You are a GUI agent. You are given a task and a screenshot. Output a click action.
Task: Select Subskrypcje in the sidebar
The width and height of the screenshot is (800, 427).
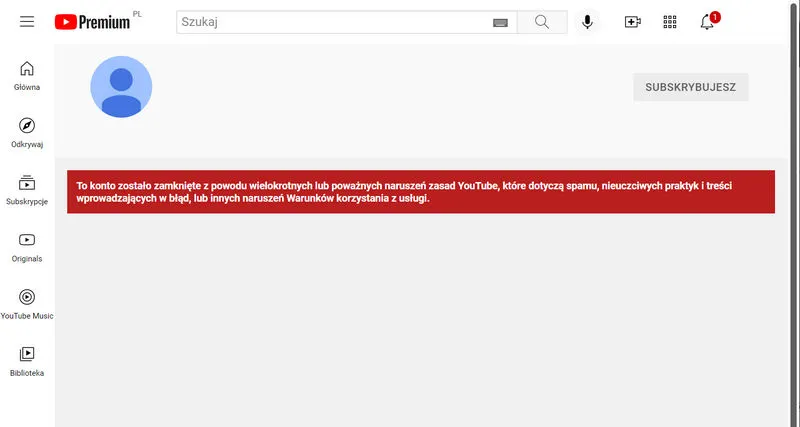coord(27,190)
